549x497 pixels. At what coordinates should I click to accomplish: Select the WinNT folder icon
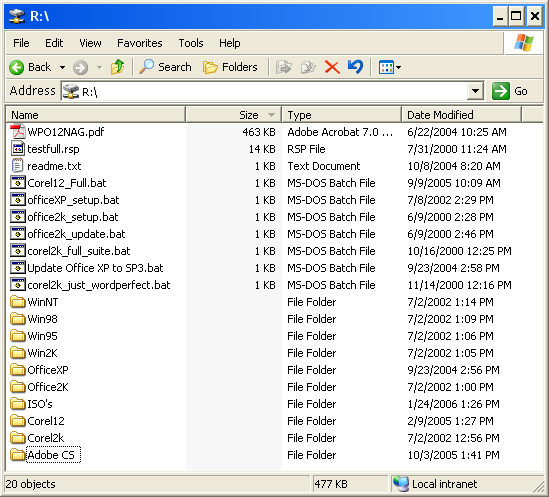pos(18,302)
